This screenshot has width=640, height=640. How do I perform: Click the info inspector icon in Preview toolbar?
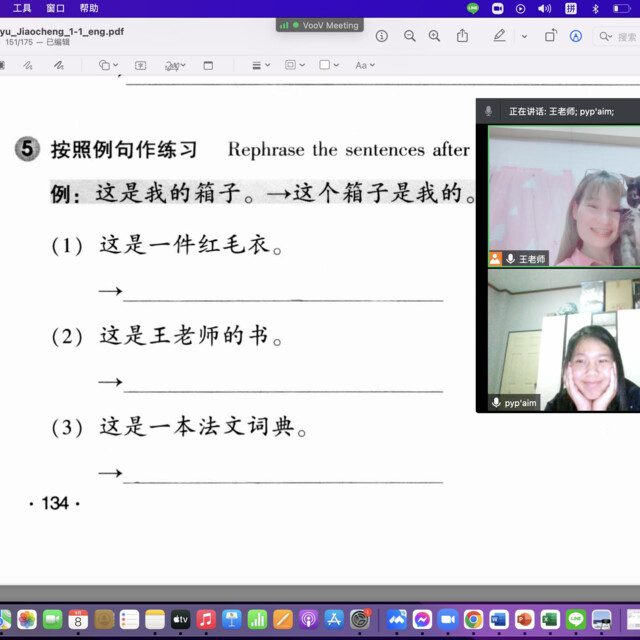click(x=381, y=36)
